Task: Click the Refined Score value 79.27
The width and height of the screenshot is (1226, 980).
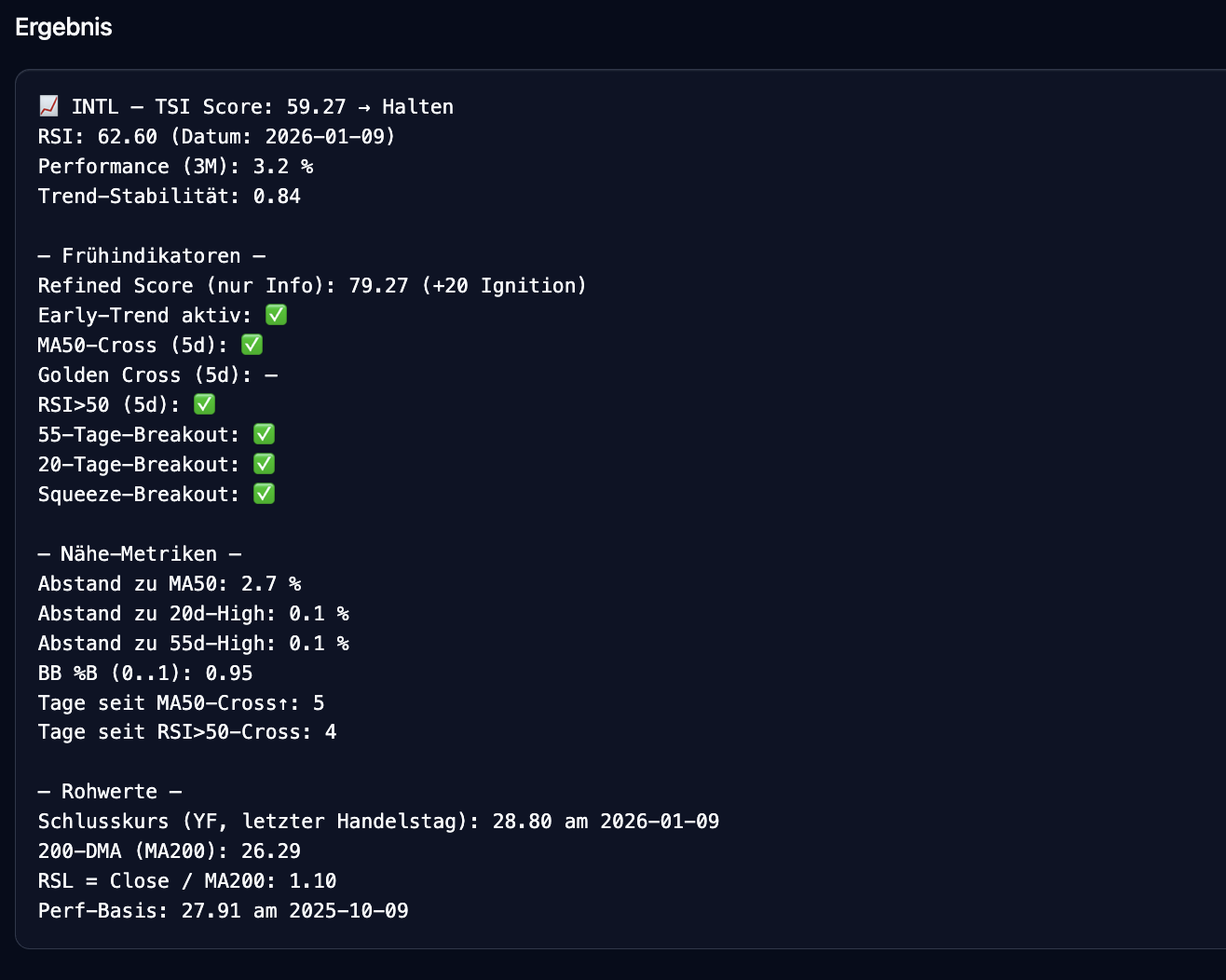Action: 378,285
